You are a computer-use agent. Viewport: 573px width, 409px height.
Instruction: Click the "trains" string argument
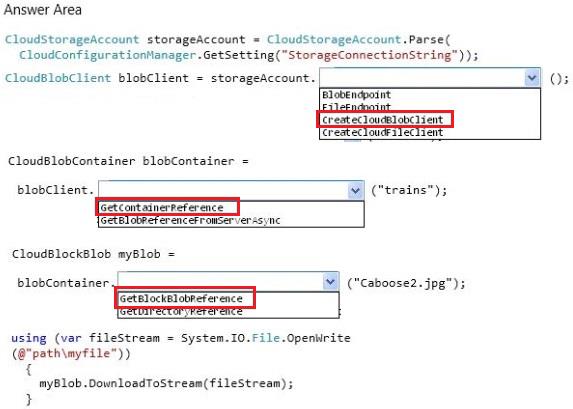pos(405,190)
